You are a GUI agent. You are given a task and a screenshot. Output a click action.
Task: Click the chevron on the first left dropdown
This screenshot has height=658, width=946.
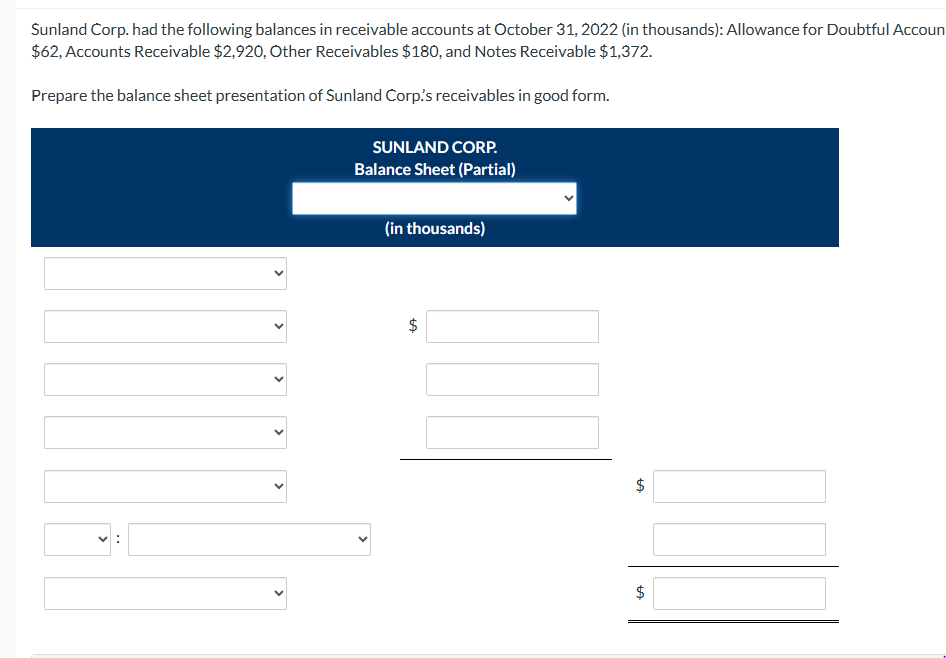click(x=277, y=272)
